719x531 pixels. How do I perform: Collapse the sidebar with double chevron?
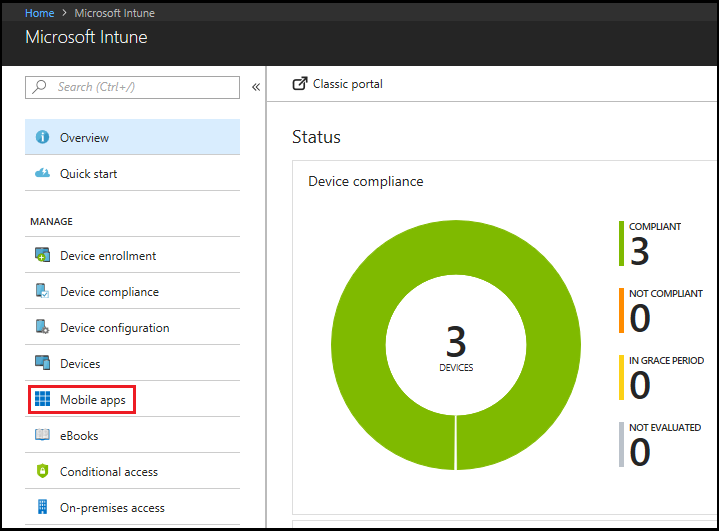point(256,87)
